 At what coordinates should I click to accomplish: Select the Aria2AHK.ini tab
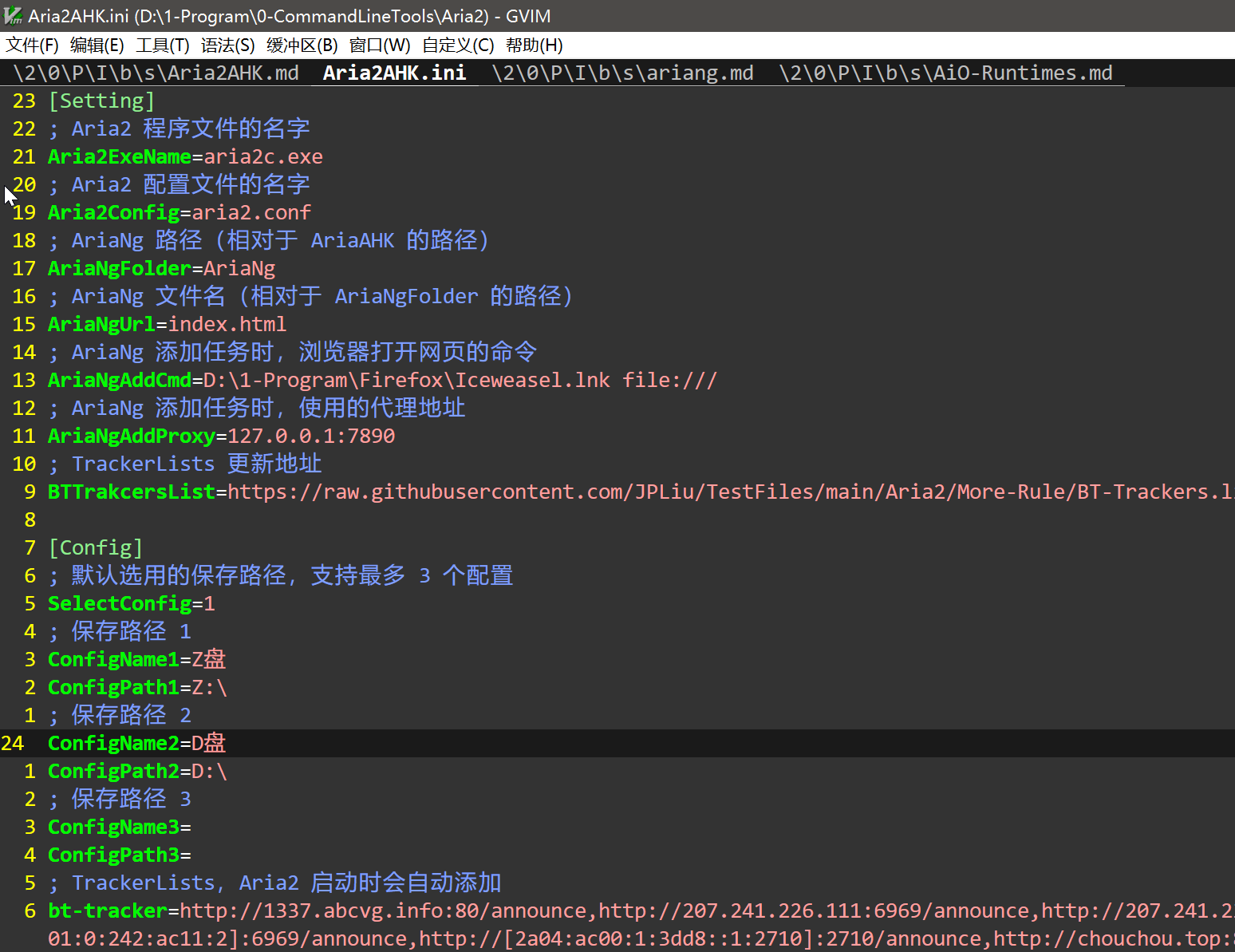tap(394, 73)
